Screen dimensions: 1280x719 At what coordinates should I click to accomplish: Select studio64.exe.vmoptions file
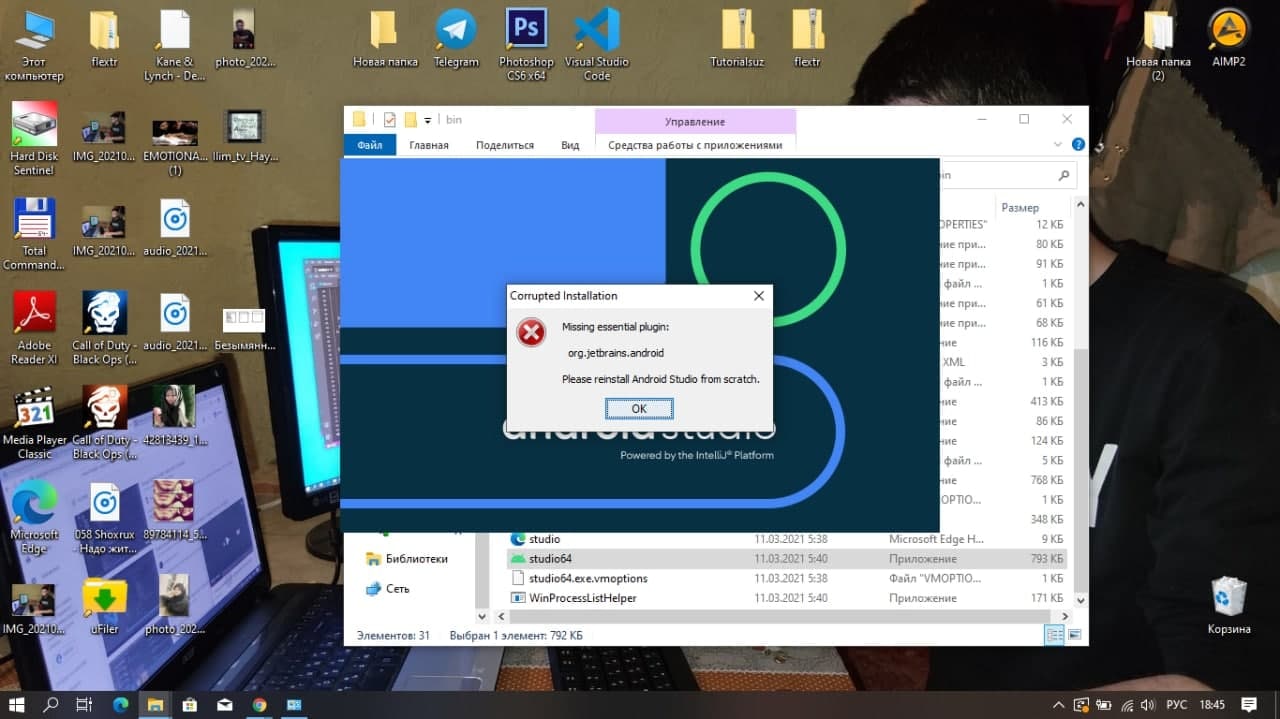pyautogui.click(x=787, y=579)
